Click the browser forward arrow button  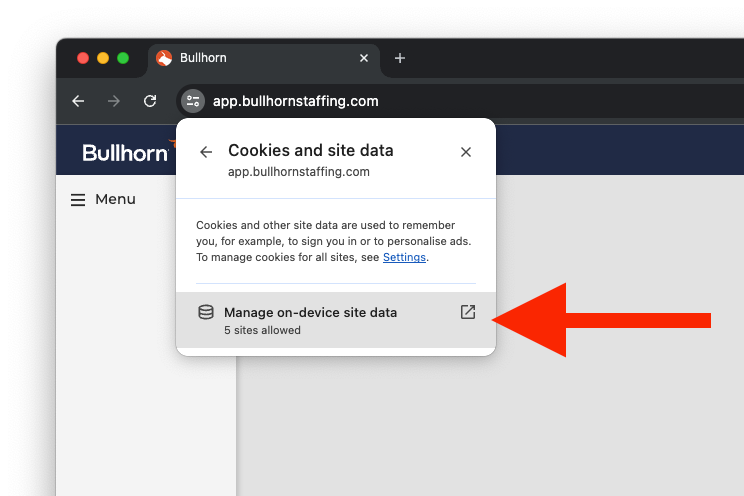(114, 101)
